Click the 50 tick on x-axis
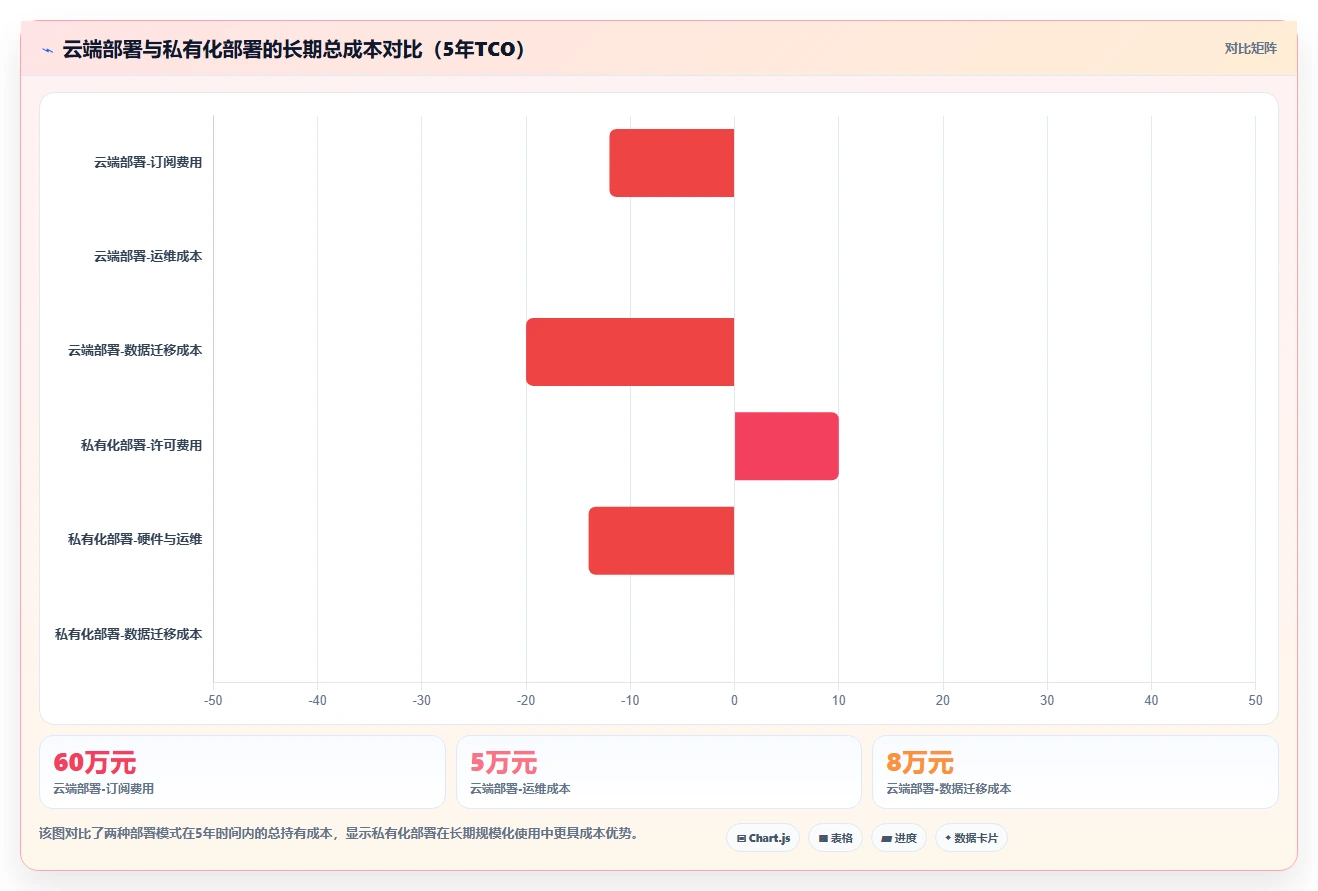The width and height of the screenshot is (1318, 891). [1256, 701]
